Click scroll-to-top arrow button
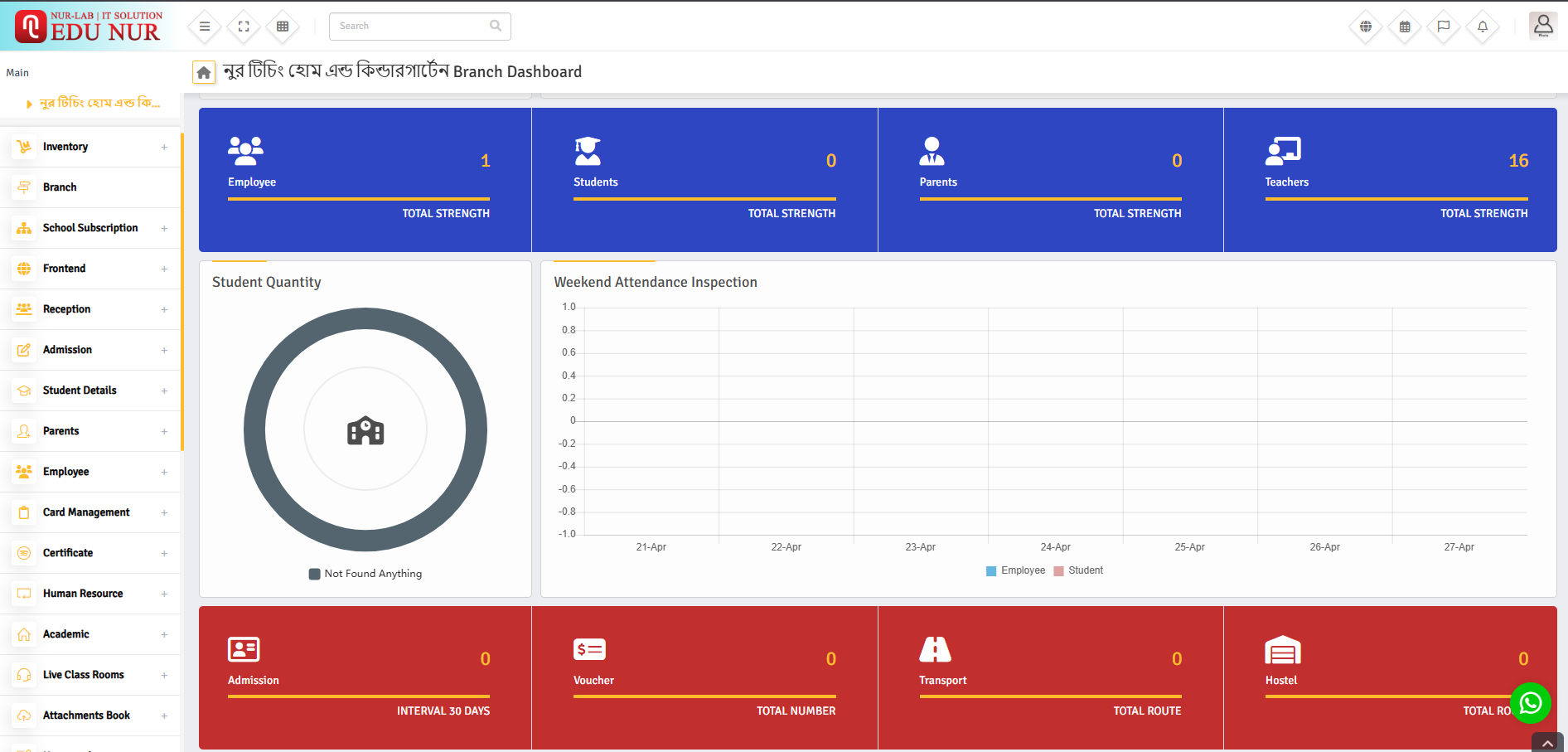The height and width of the screenshot is (752, 1568). 1547,743
